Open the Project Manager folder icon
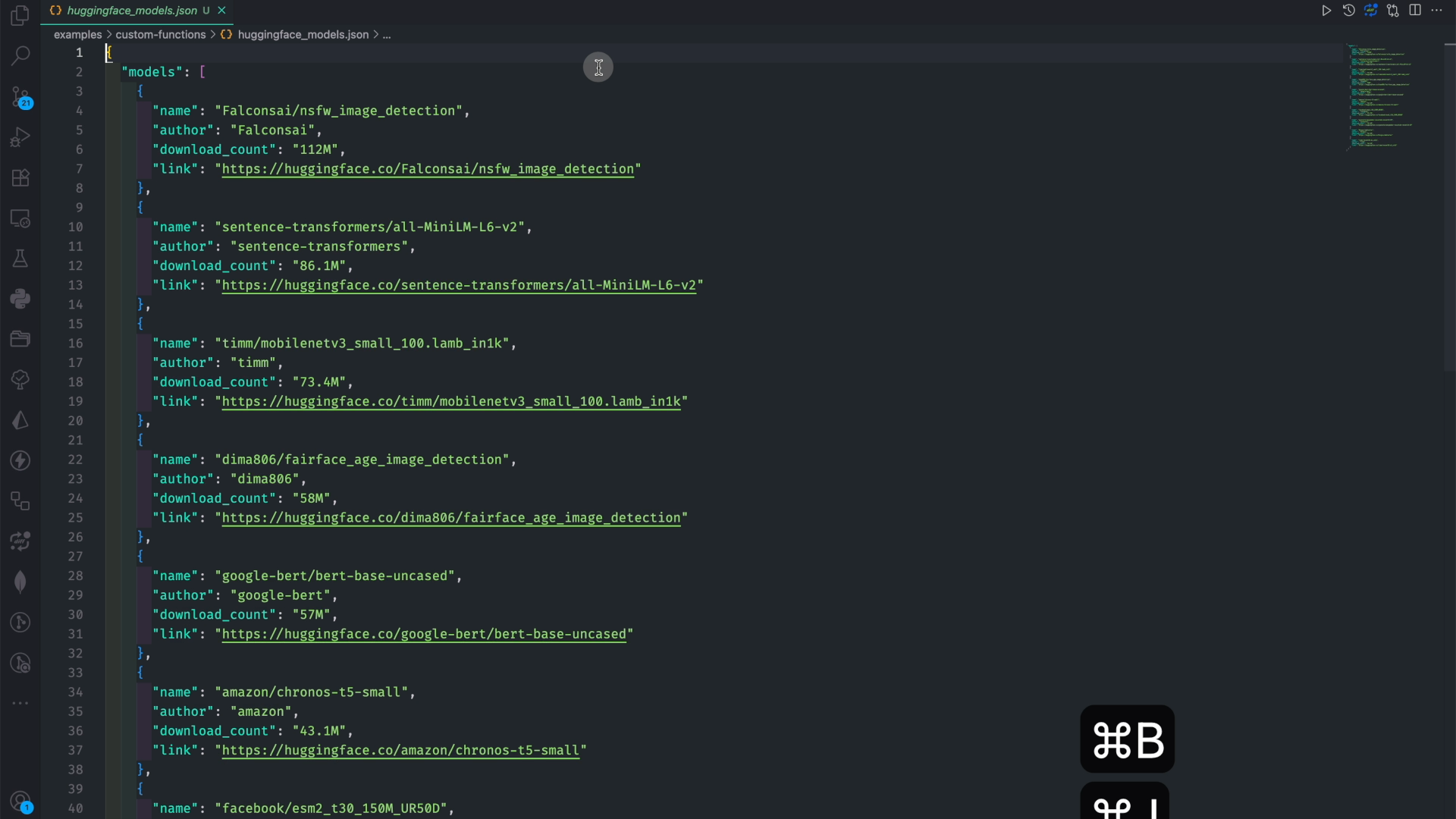Image resolution: width=1456 pixels, height=819 pixels. [x=20, y=339]
